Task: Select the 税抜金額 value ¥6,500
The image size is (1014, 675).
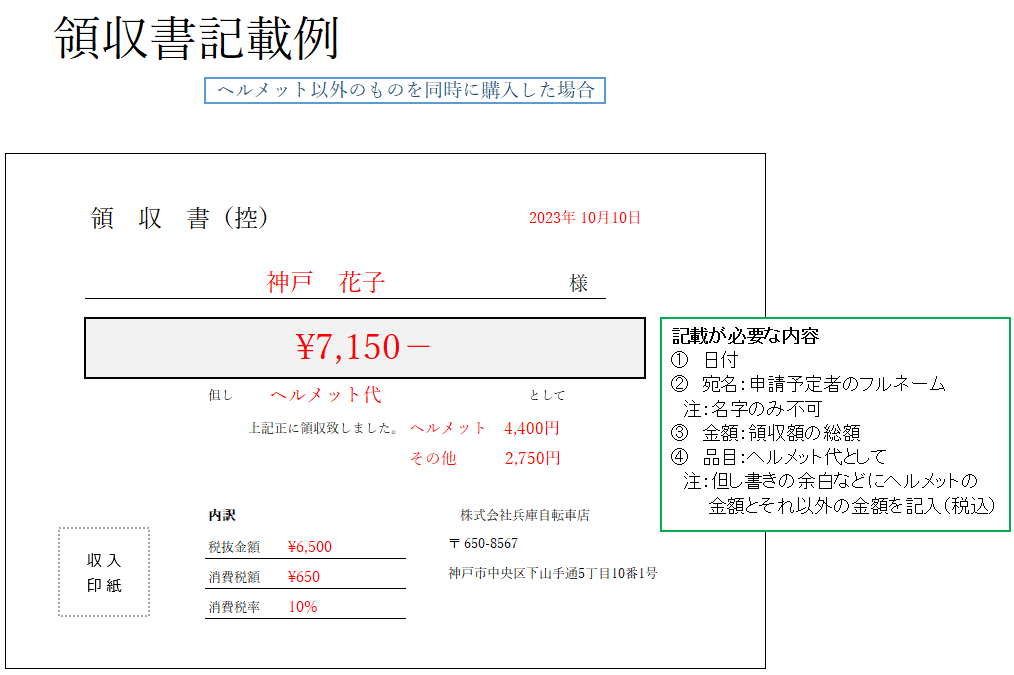Action: [x=309, y=547]
